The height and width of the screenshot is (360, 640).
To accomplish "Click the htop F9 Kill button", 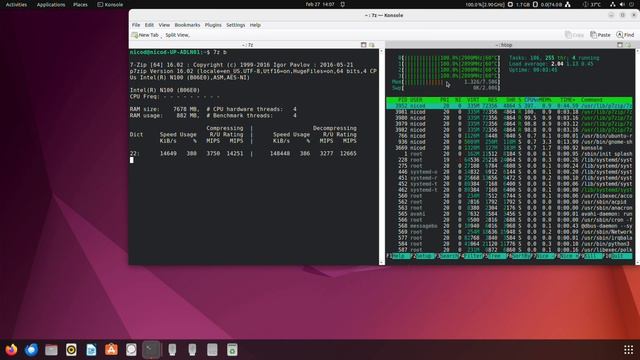I will (593, 256).
